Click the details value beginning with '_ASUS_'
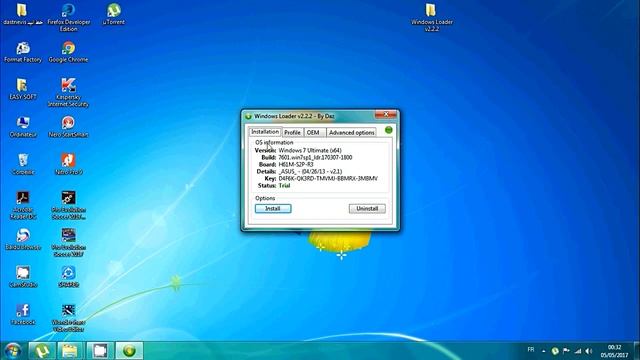 [310, 171]
